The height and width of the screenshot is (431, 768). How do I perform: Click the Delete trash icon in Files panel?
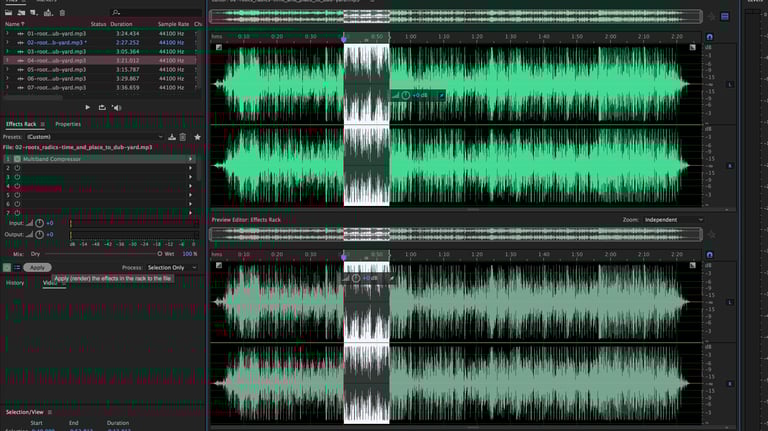click(x=63, y=12)
